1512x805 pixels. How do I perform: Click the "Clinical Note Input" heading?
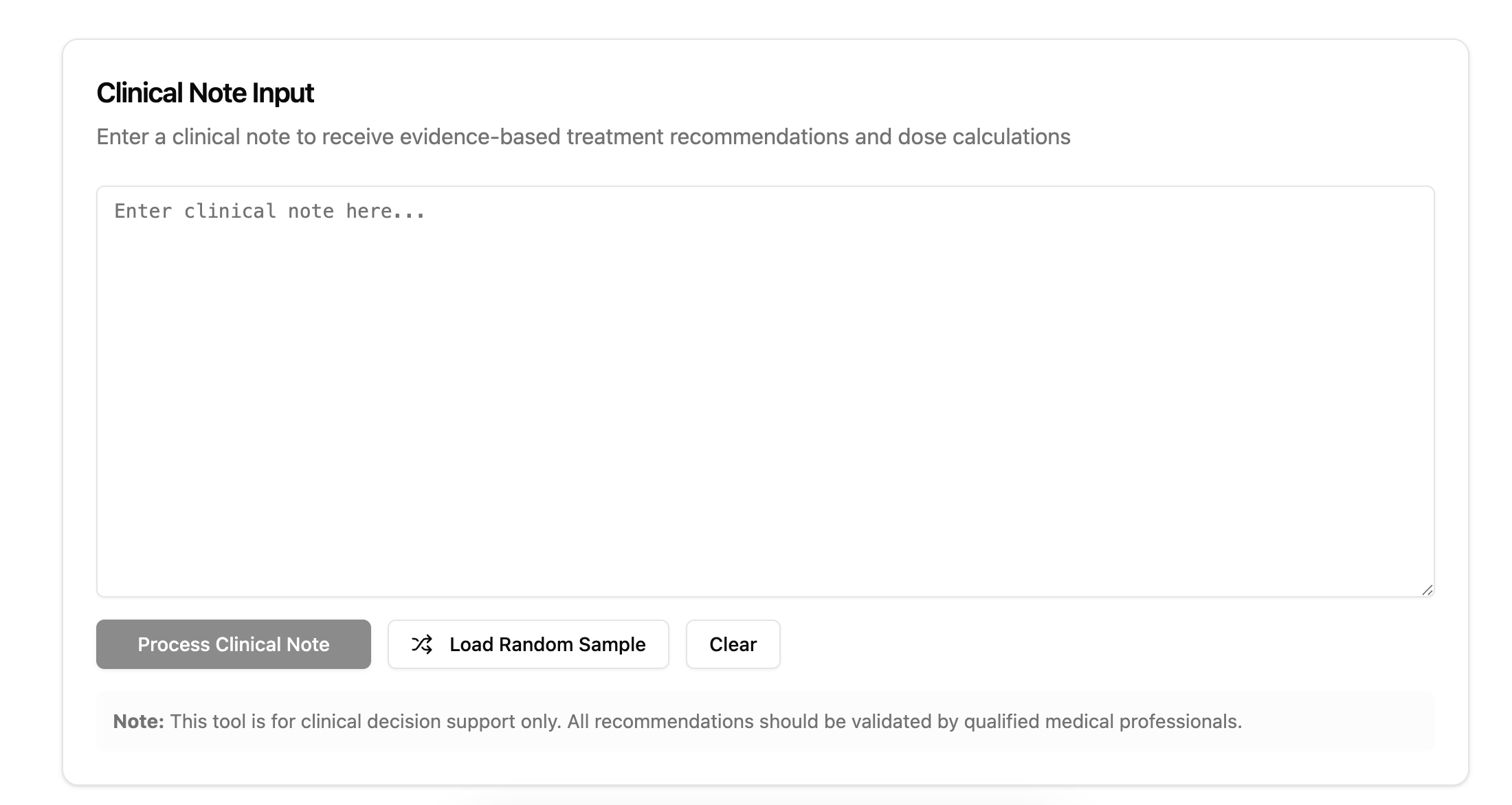coord(205,93)
